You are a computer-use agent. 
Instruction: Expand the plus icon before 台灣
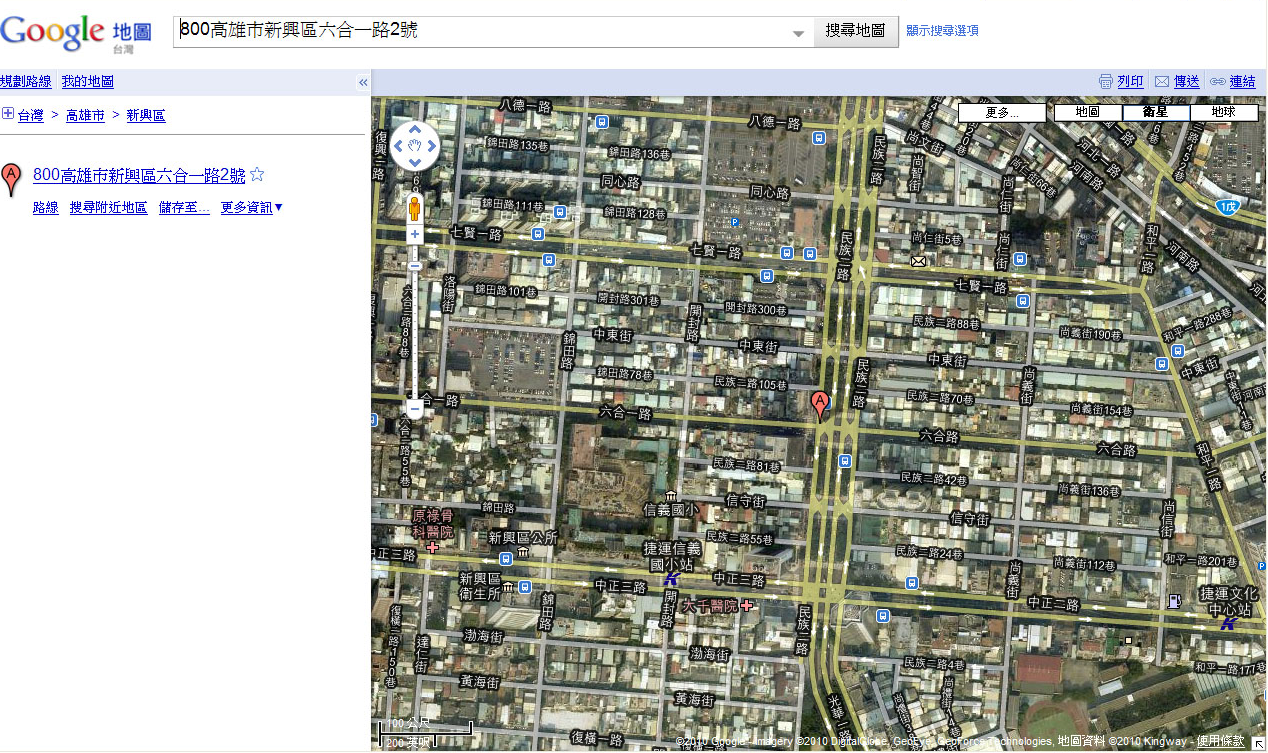tap(8, 114)
